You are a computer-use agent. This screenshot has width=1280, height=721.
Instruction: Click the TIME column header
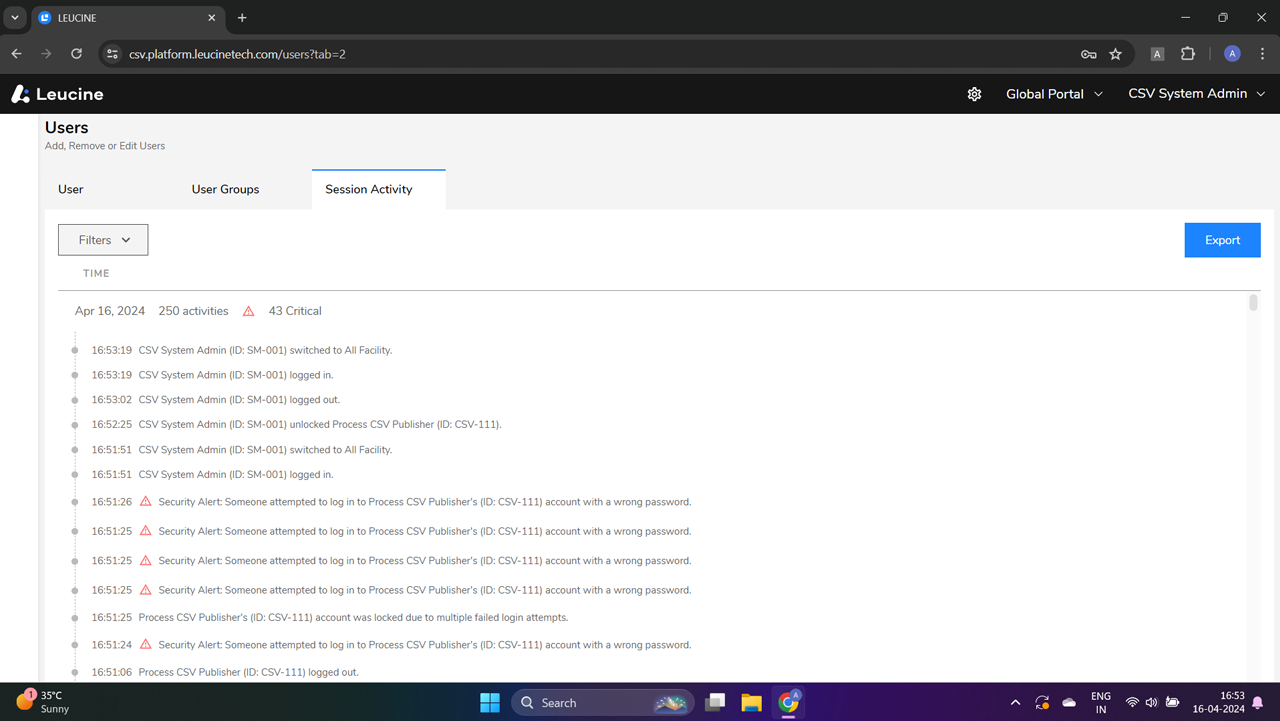point(96,273)
